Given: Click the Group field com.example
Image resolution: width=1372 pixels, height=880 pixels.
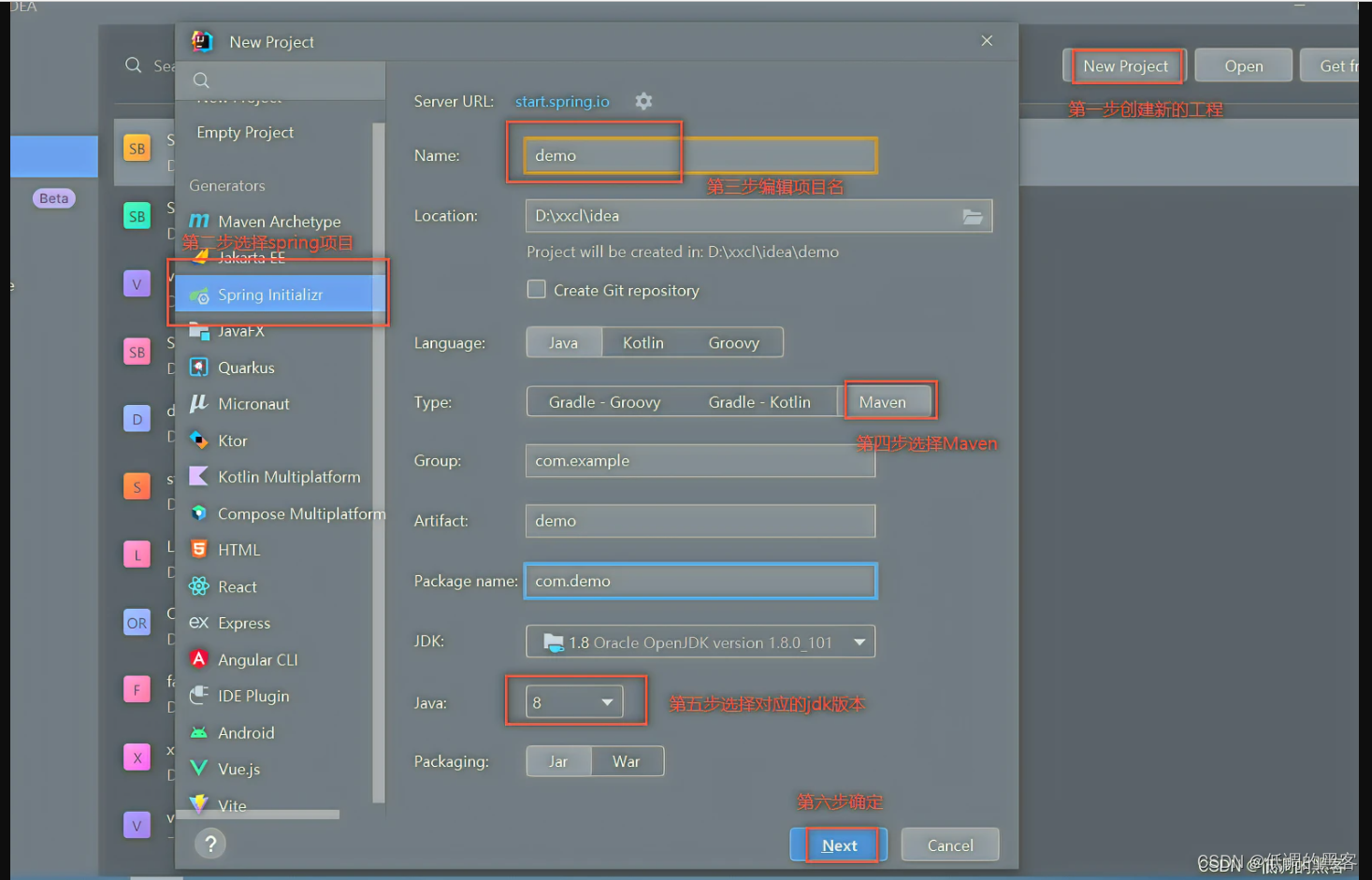Looking at the screenshot, I should click(700, 461).
